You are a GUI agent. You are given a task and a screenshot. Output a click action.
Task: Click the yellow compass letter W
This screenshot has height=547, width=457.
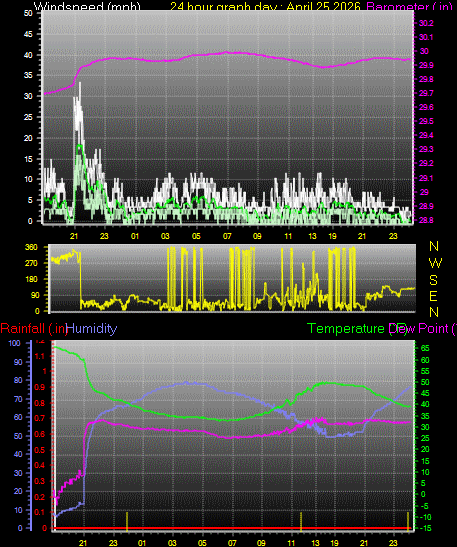[435, 263]
